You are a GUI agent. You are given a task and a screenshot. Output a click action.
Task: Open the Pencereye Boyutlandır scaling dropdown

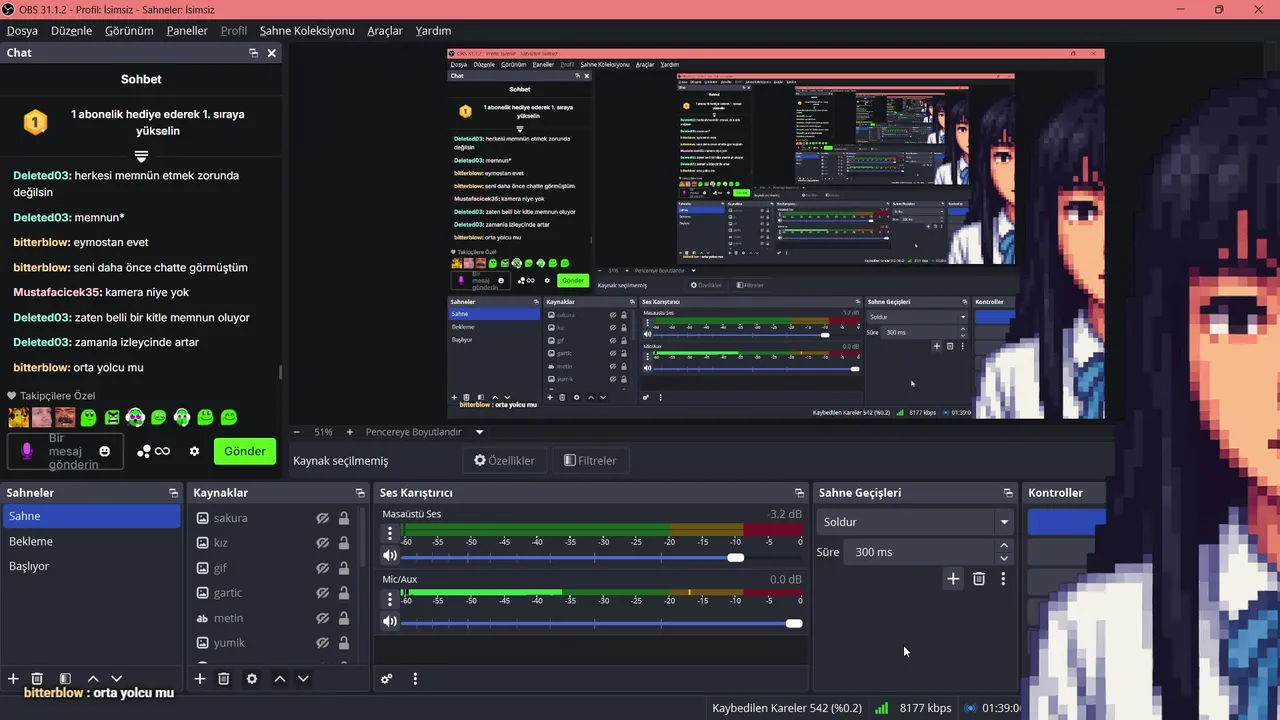point(425,432)
